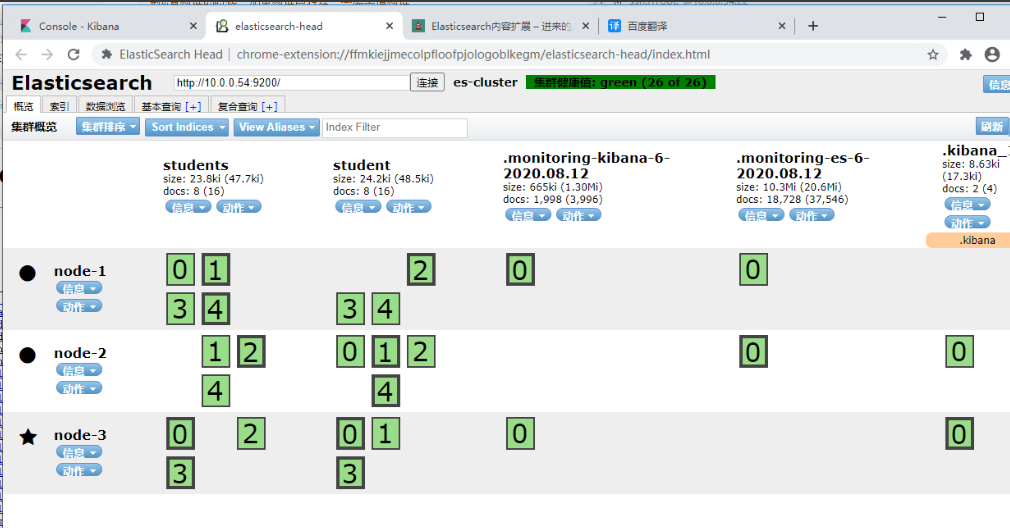The height and width of the screenshot is (528, 1010).
Task: Select students shard 2 on node-2
Action: (251, 352)
